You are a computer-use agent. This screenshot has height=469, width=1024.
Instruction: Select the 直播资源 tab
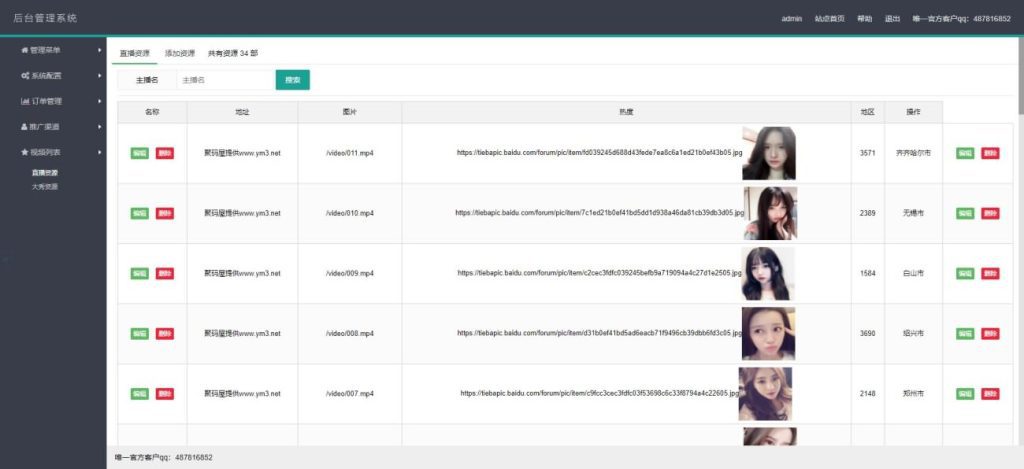click(135, 53)
